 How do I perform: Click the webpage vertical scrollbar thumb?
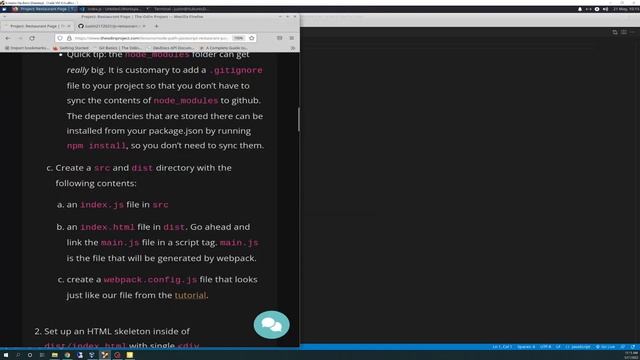299,120
